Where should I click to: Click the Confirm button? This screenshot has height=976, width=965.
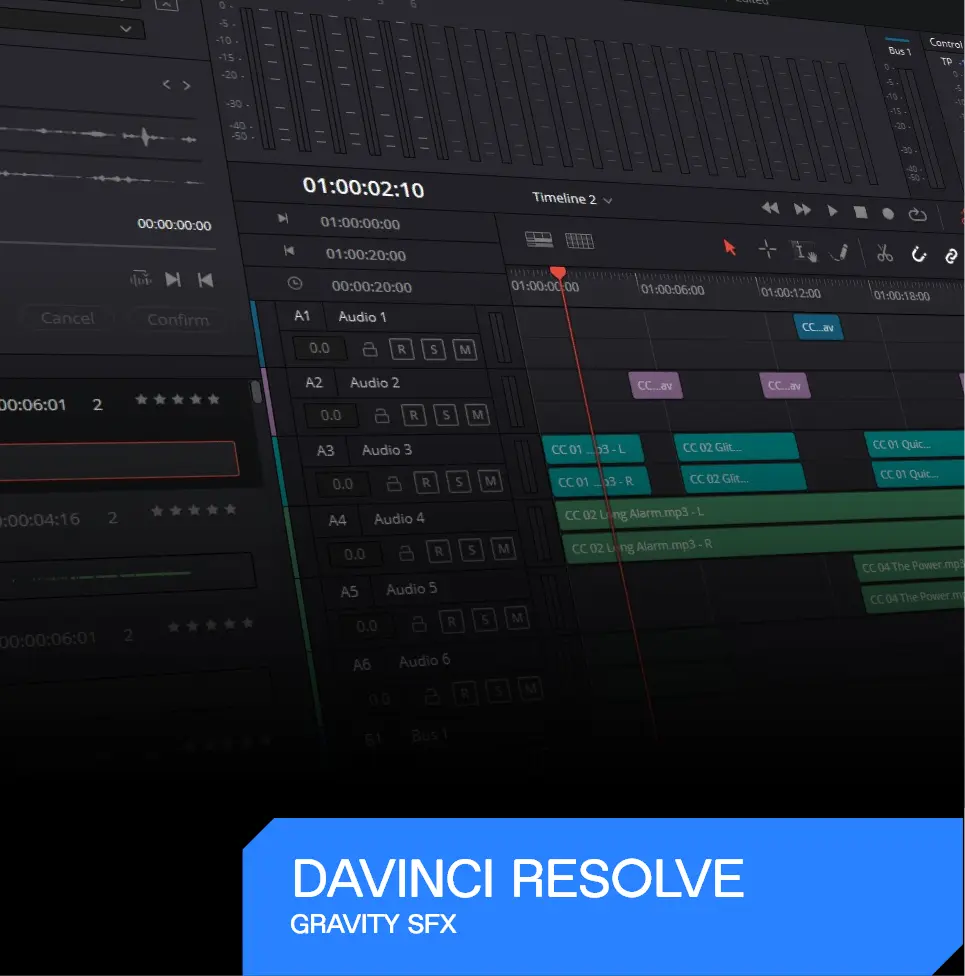[x=177, y=320]
